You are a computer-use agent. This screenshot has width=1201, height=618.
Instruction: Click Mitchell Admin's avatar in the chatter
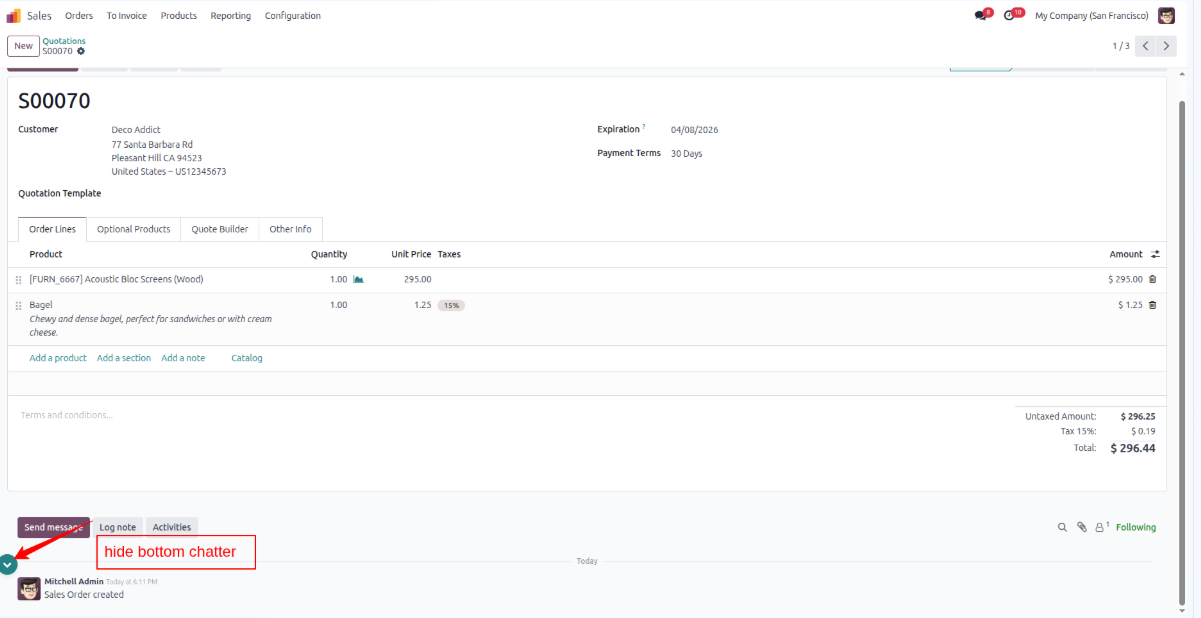pos(29,589)
